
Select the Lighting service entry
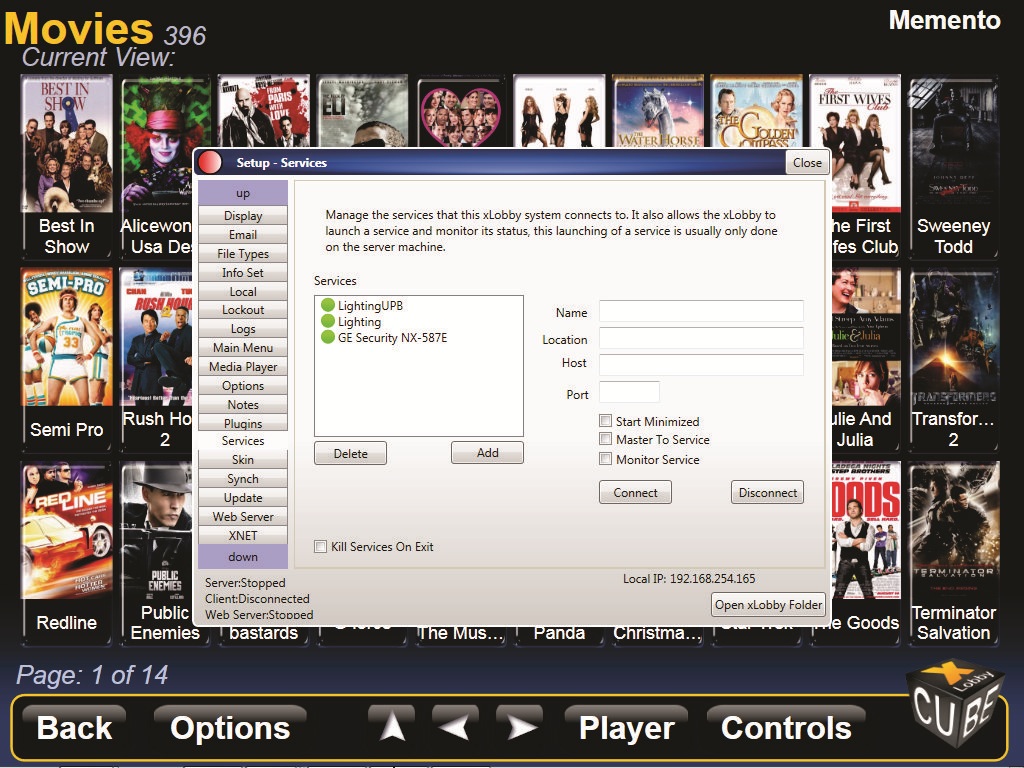coord(359,321)
